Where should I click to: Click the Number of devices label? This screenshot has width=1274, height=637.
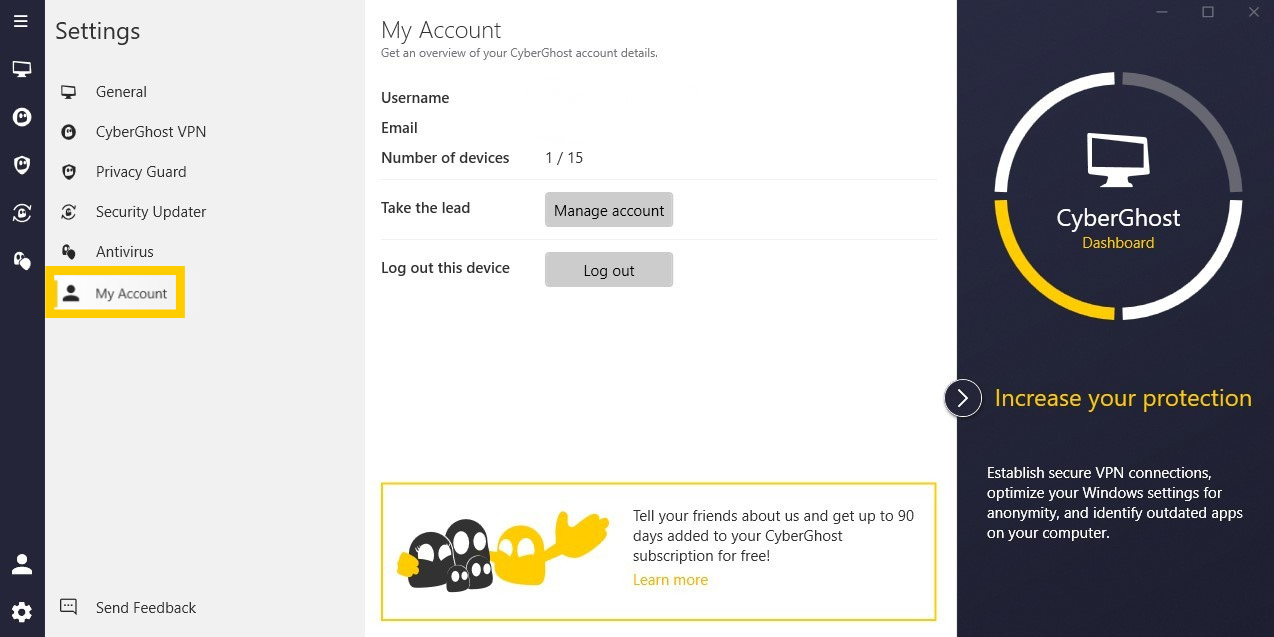coord(445,158)
